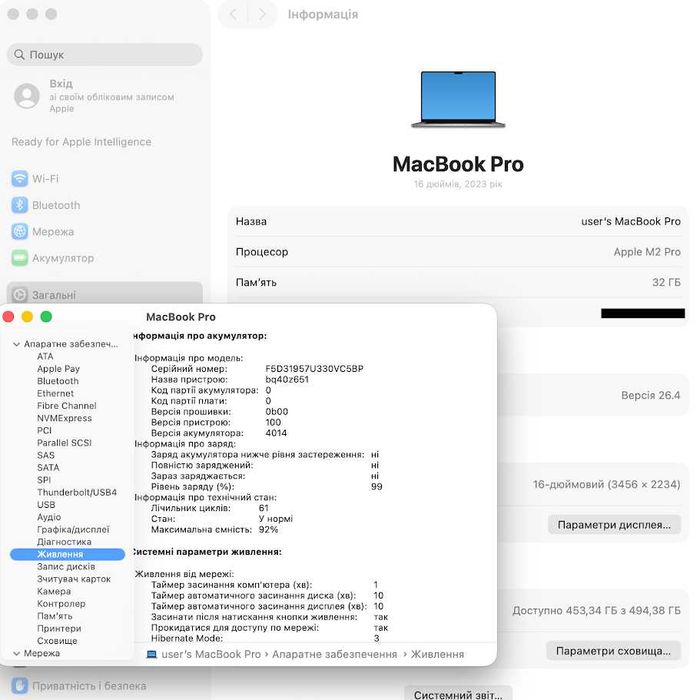Click Живлення in the path bar
The height and width of the screenshot is (700, 700).
click(438, 654)
